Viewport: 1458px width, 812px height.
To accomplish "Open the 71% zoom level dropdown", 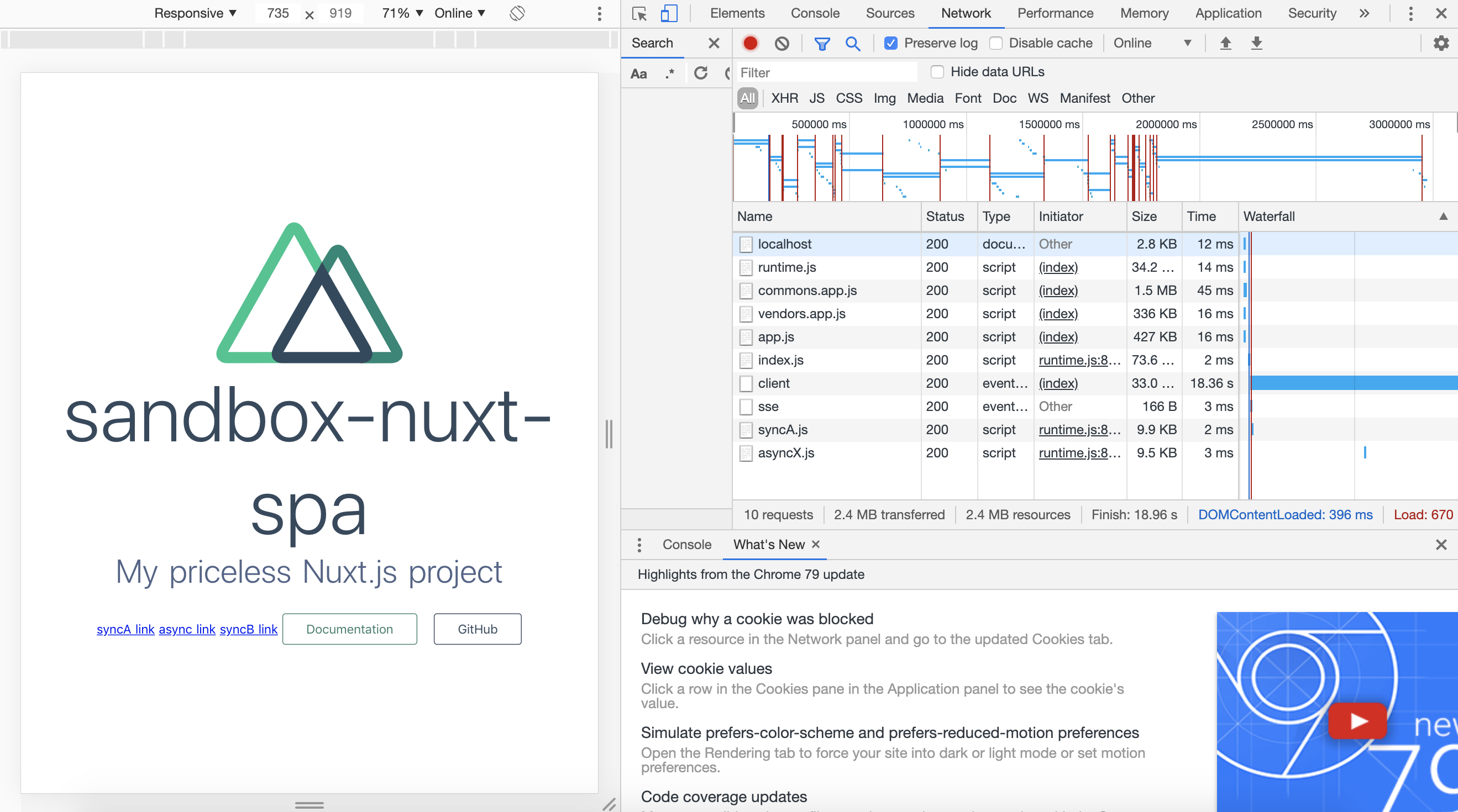I will [x=402, y=13].
